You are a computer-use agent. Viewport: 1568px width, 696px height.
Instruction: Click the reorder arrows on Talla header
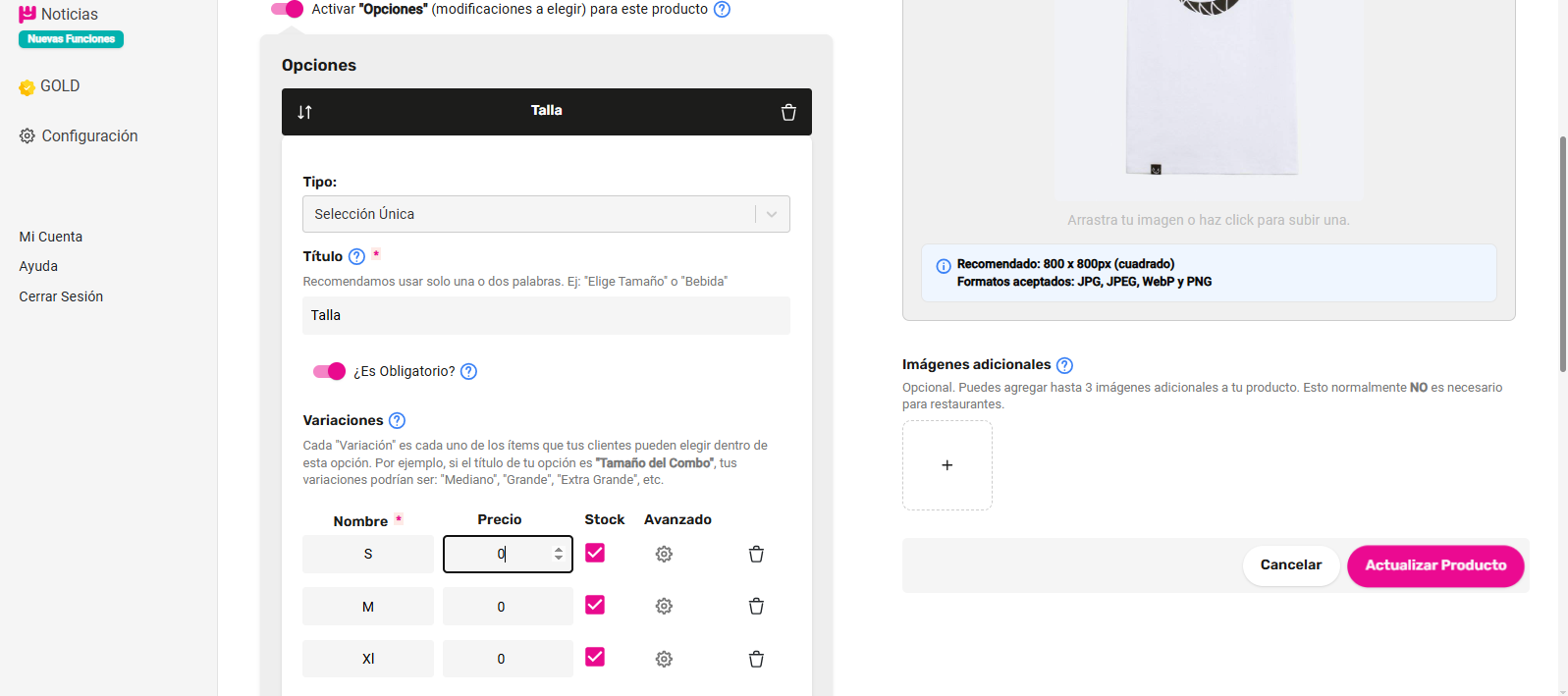tap(304, 112)
